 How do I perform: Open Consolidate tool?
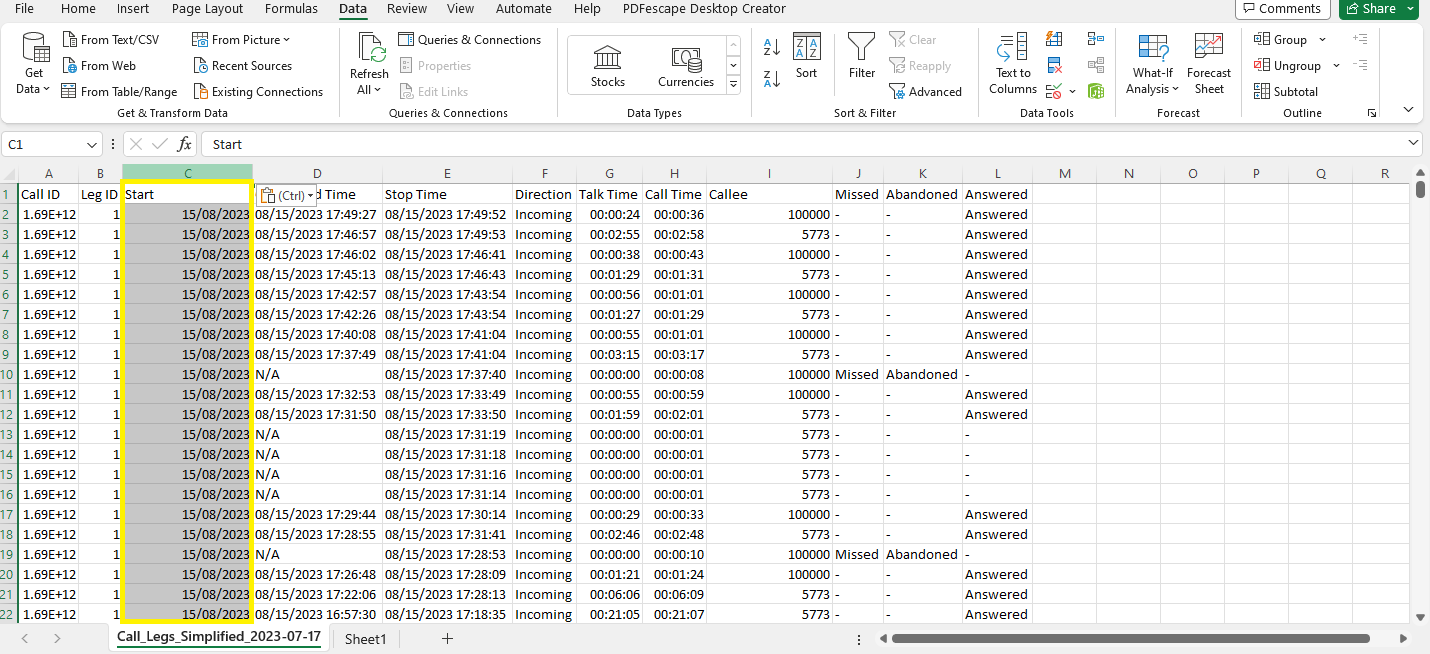1096,40
